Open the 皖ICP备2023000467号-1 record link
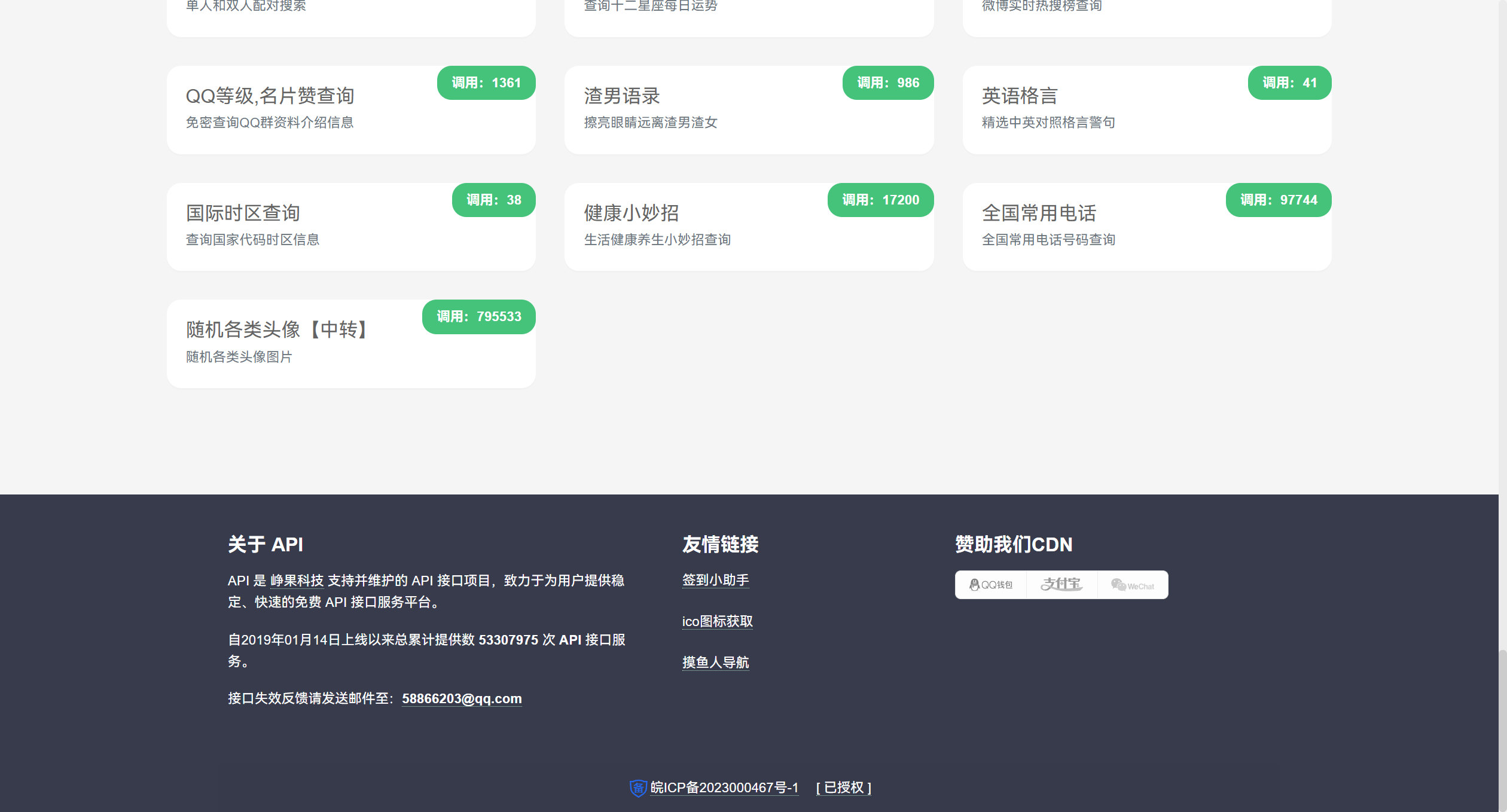The width and height of the screenshot is (1507, 812). point(724,787)
